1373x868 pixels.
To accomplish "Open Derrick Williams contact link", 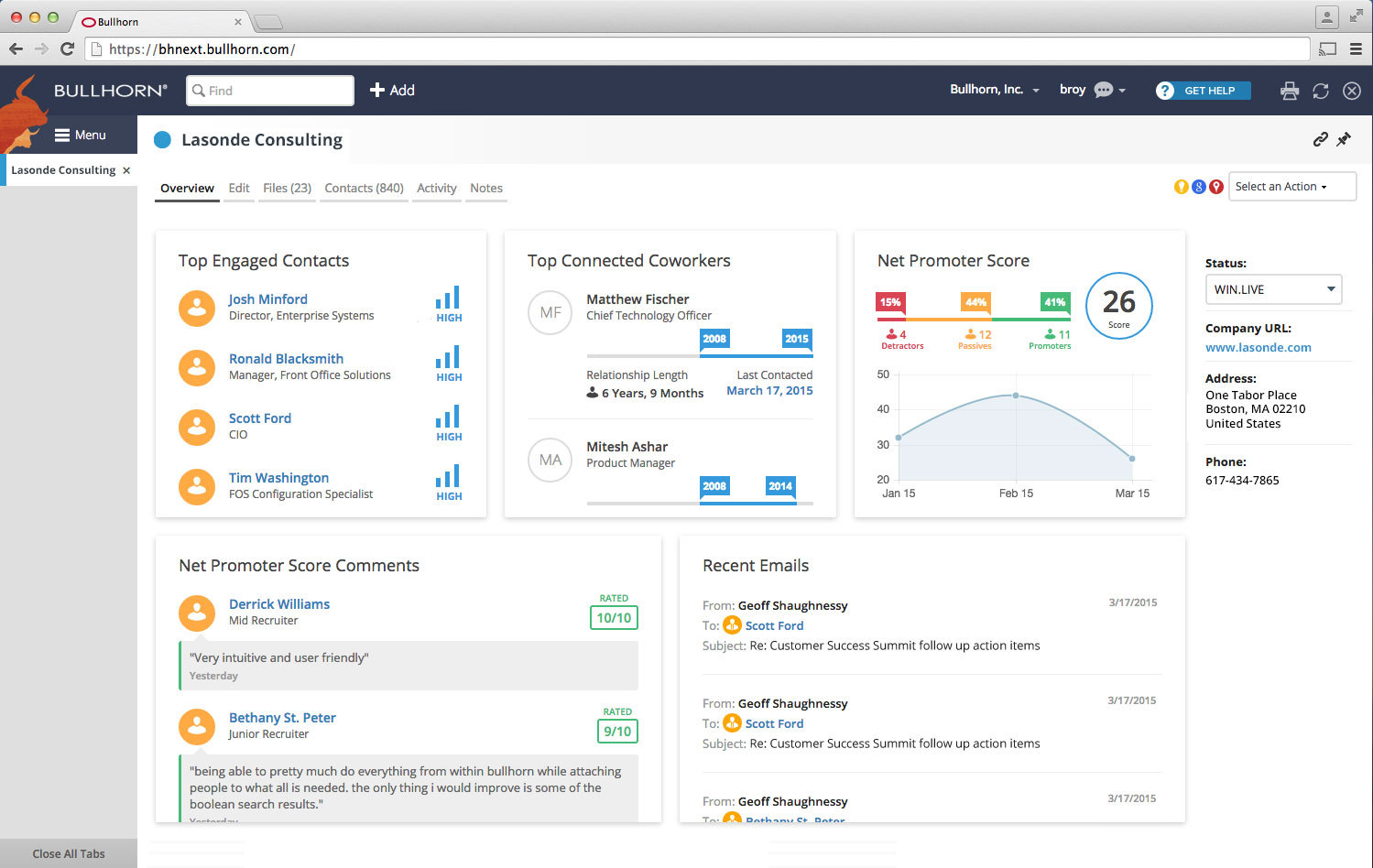I will [279, 603].
